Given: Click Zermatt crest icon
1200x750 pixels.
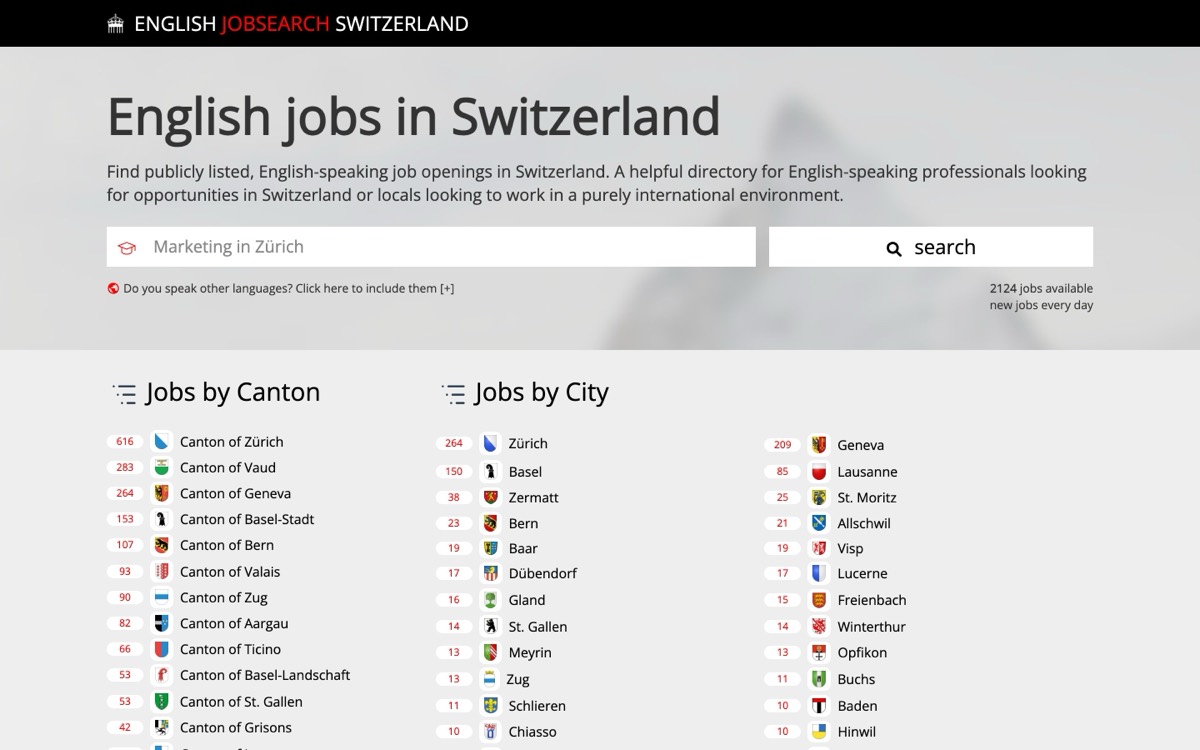Looking at the screenshot, I should (490, 497).
